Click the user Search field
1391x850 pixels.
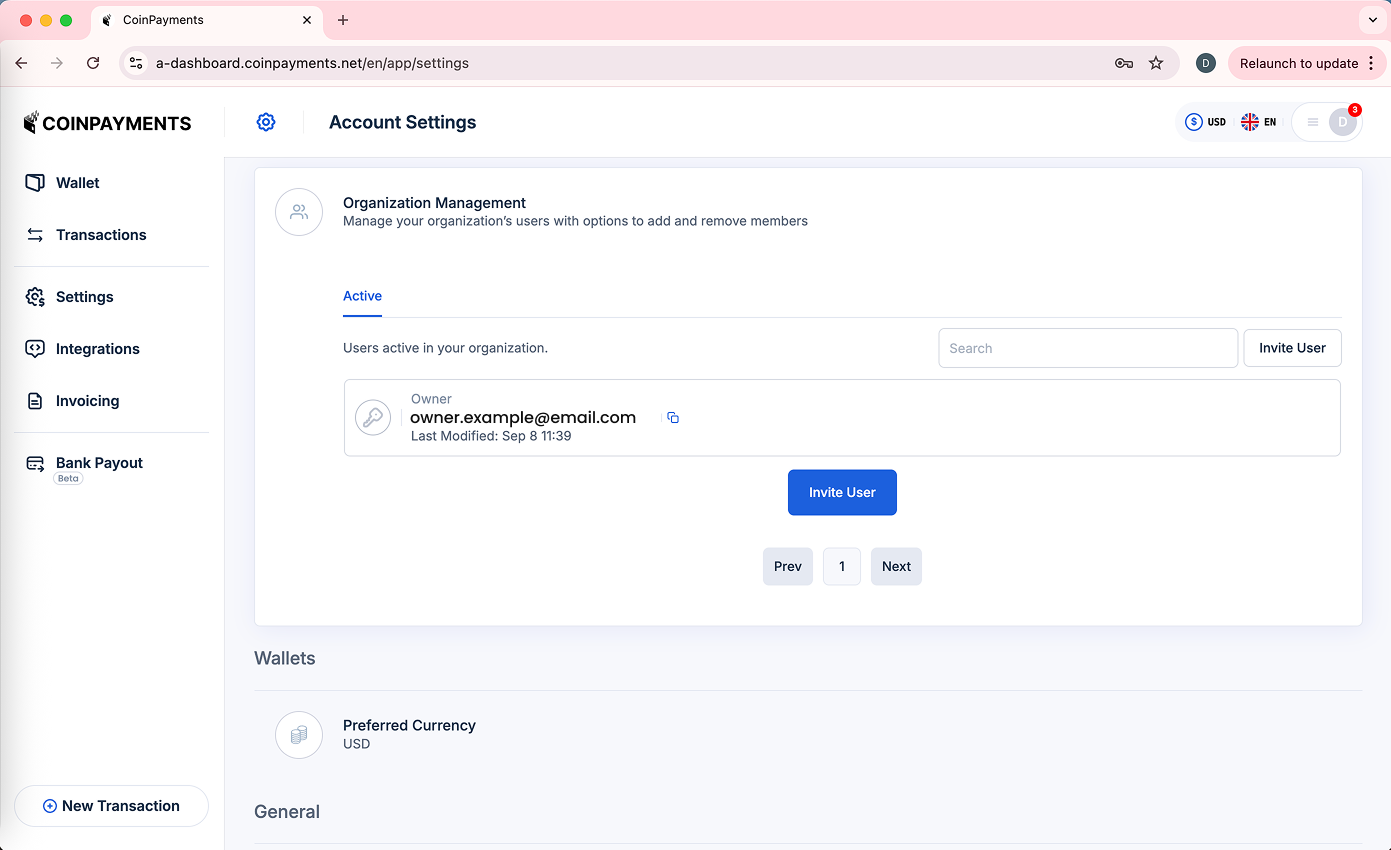point(1087,348)
